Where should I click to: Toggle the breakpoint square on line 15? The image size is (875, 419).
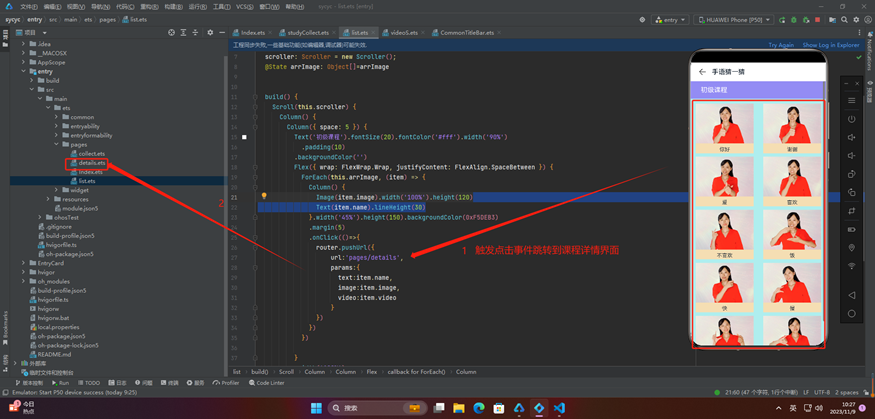tap(244, 137)
